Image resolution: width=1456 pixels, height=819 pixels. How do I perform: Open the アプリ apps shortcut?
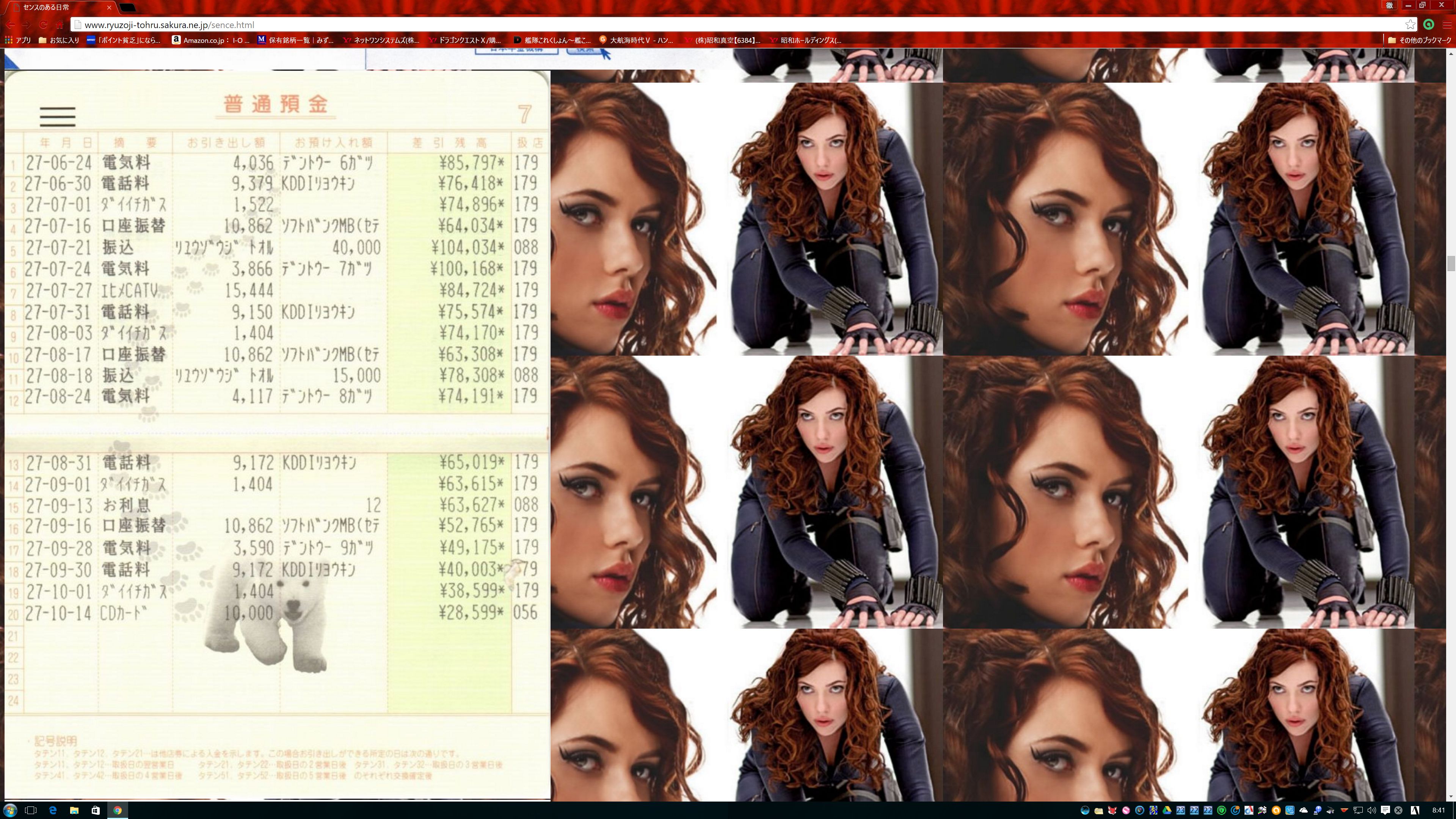(x=17, y=40)
